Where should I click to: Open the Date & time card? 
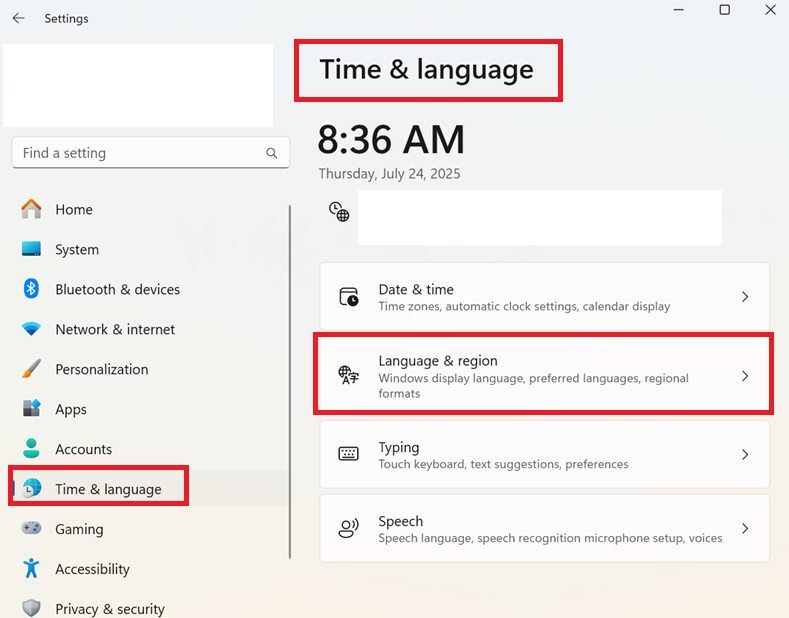click(544, 297)
